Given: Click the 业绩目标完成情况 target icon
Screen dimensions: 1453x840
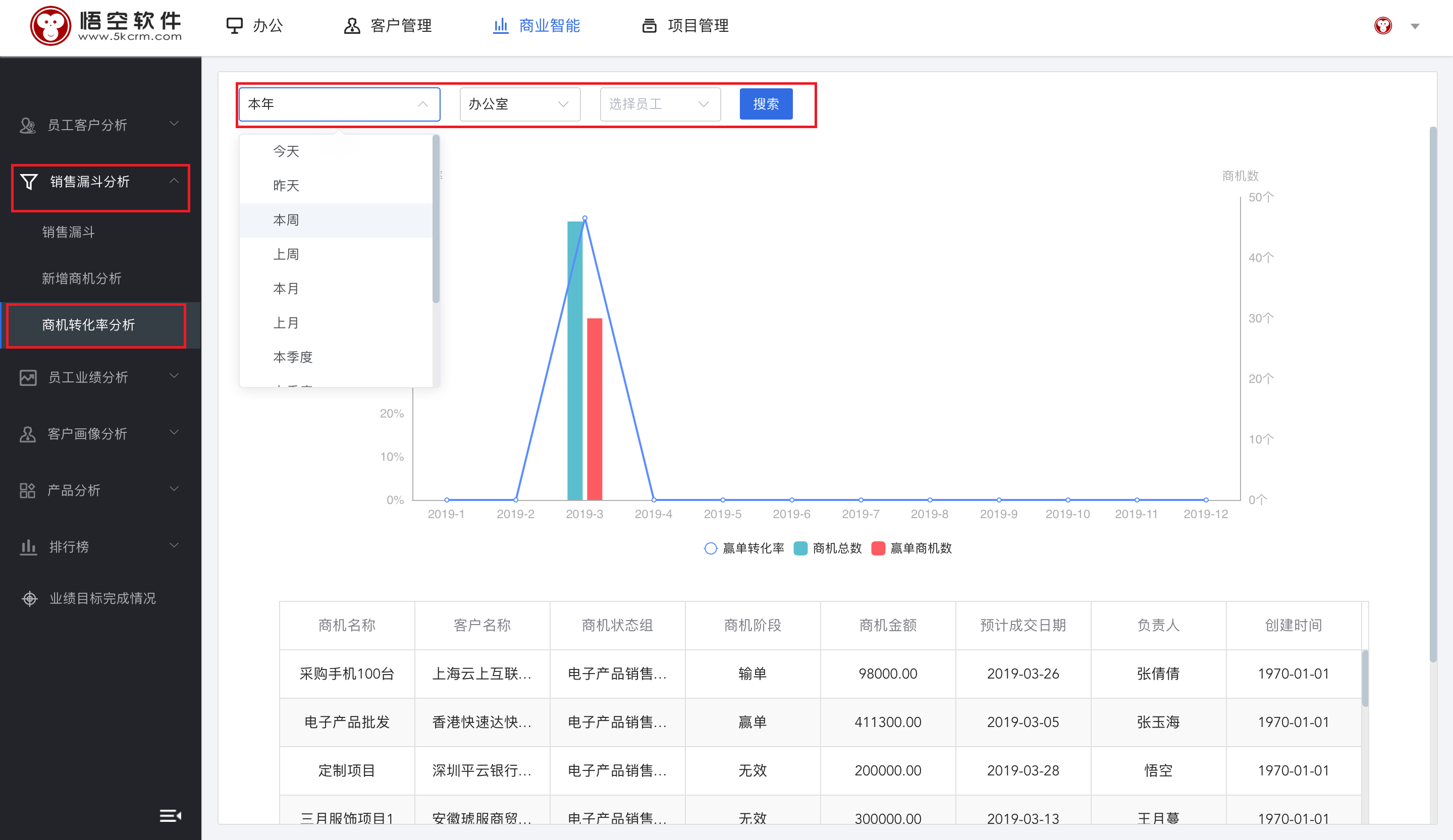Looking at the screenshot, I should tap(29, 598).
